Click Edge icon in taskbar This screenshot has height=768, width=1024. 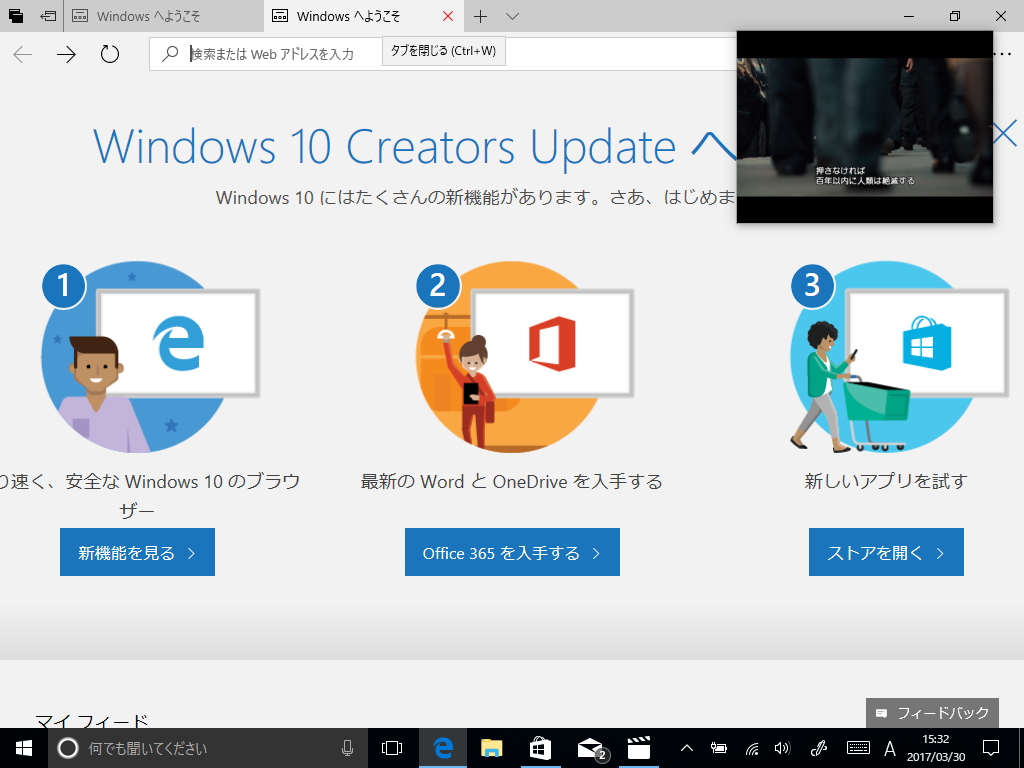click(443, 748)
